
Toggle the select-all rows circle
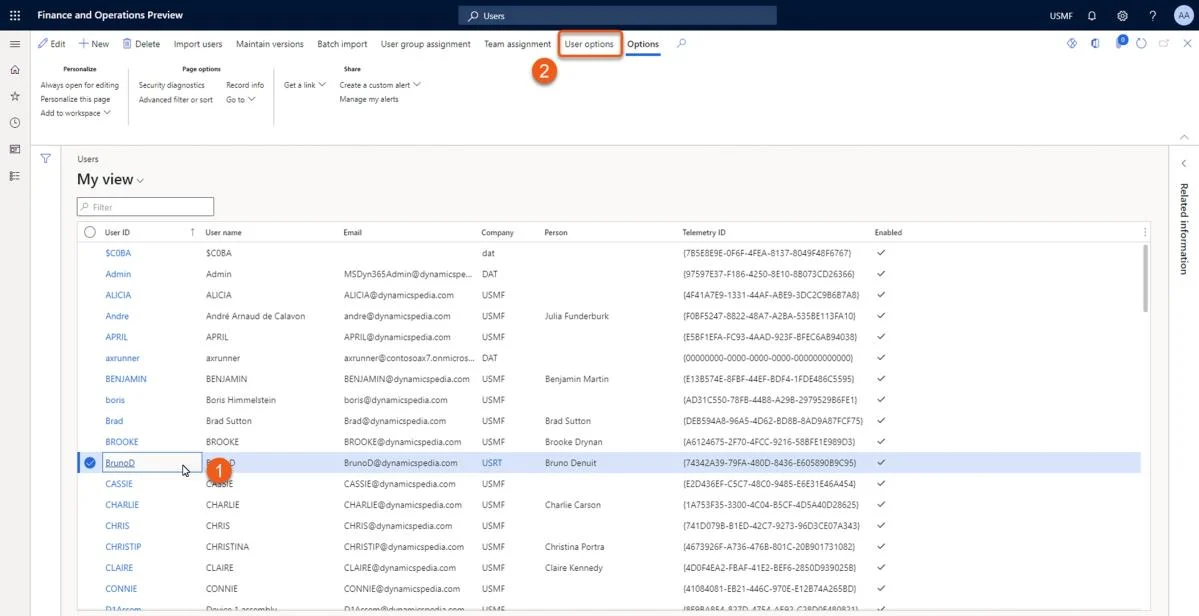90,232
